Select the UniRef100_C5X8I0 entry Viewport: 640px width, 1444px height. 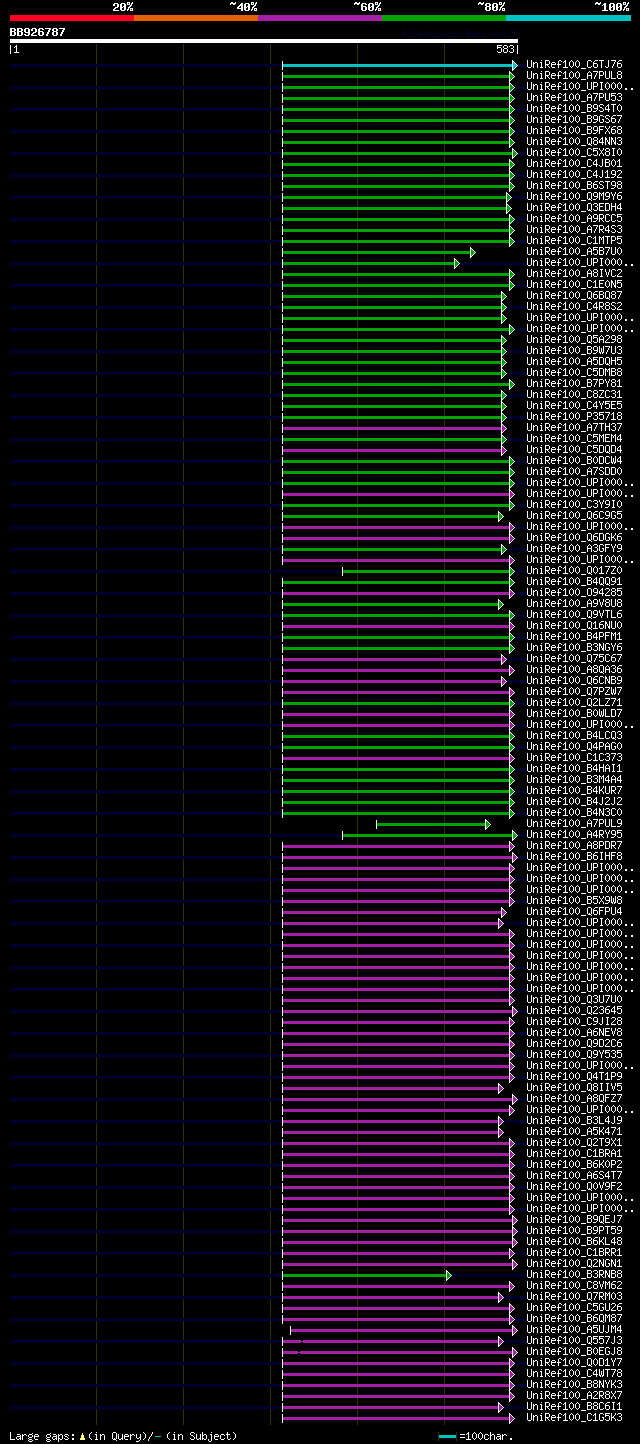[x=574, y=152]
